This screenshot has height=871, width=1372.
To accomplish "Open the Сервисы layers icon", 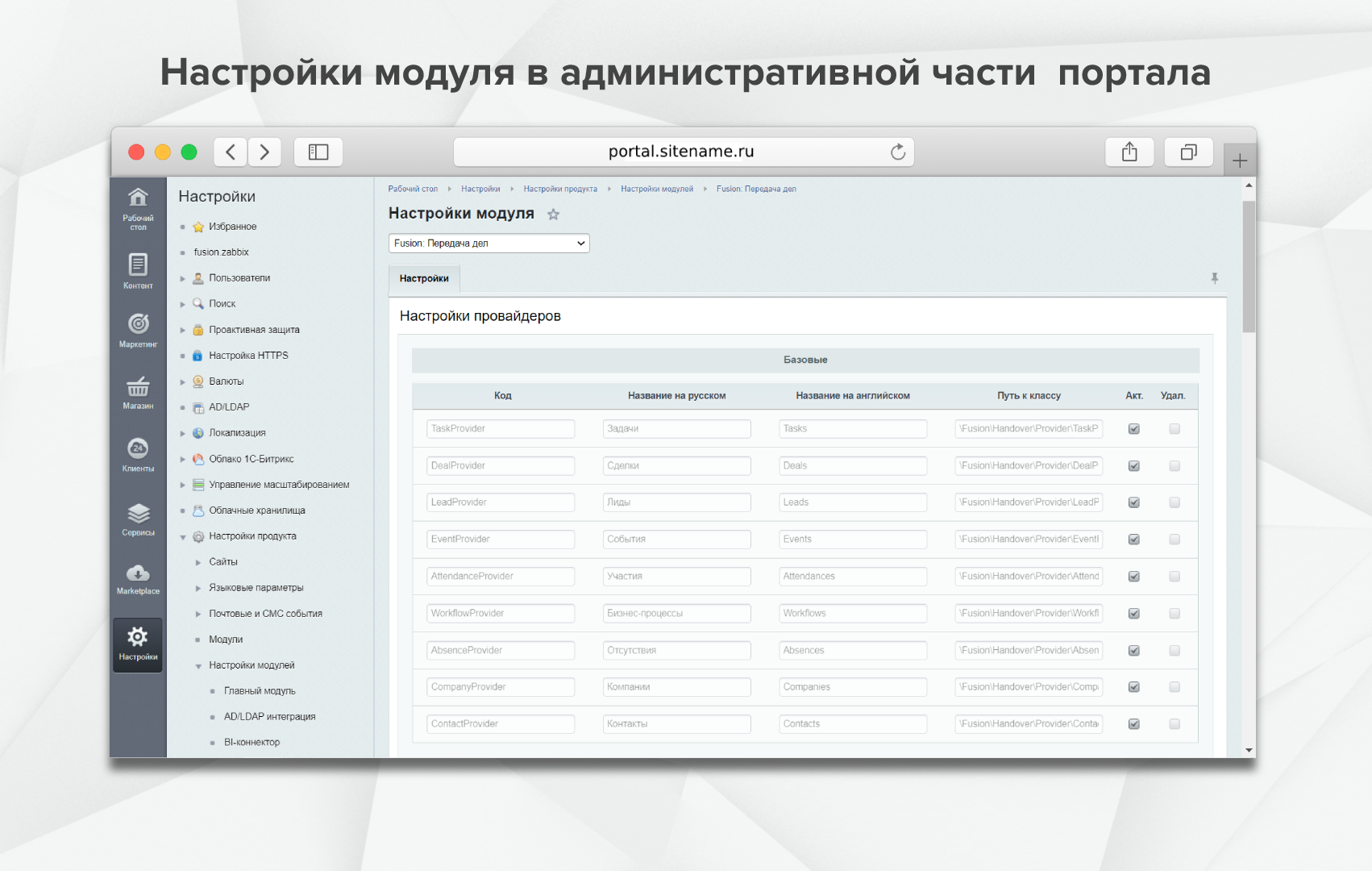I will pos(138,519).
